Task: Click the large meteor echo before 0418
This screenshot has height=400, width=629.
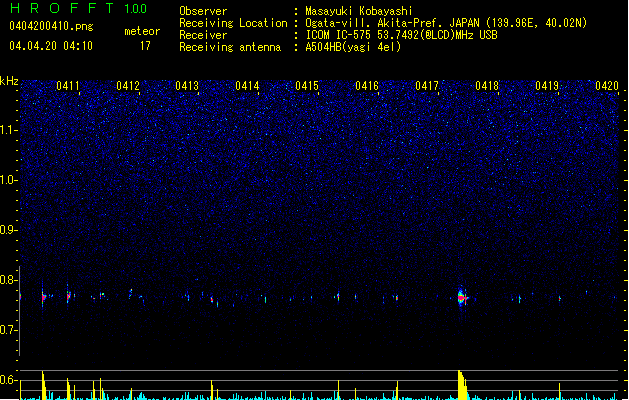Action: [462, 297]
